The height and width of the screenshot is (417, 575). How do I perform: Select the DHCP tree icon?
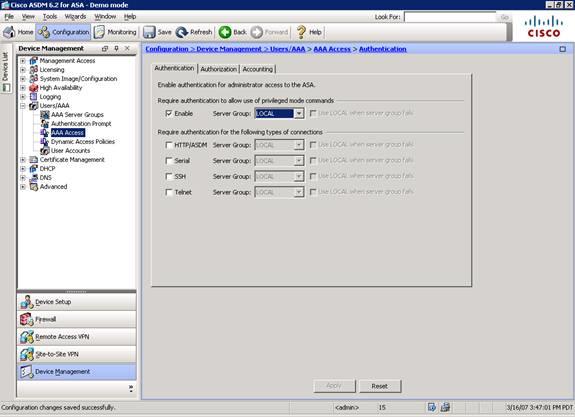(x=33, y=169)
